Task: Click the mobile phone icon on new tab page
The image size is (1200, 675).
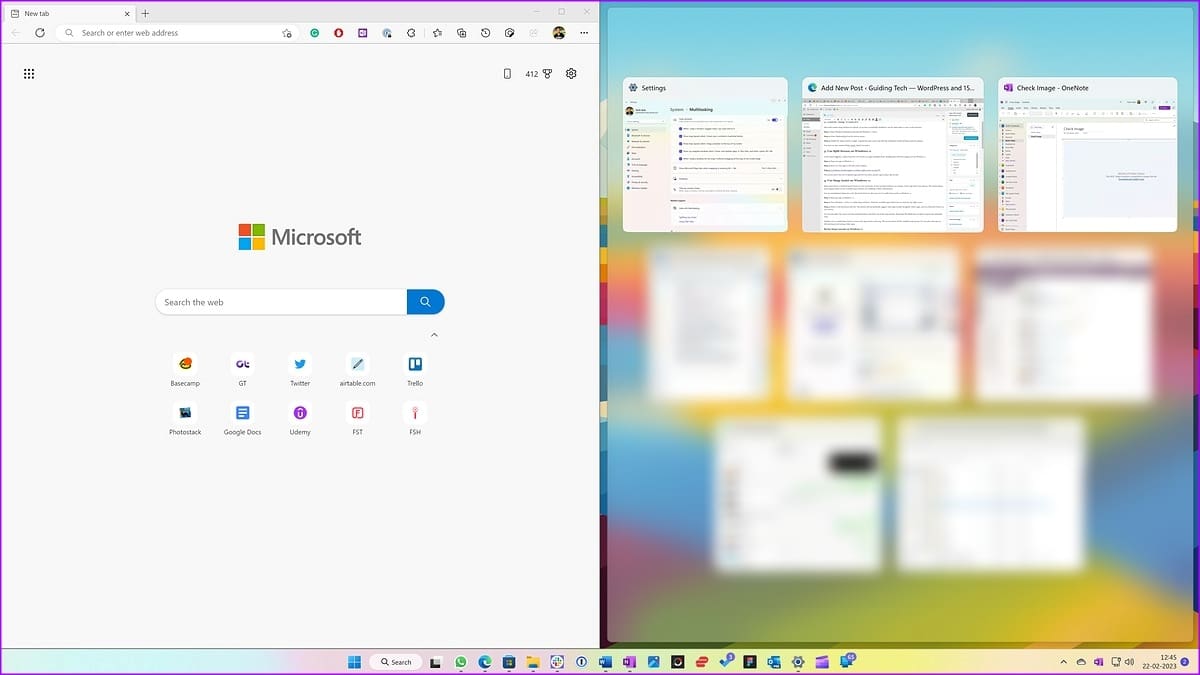Action: pyautogui.click(x=507, y=74)
